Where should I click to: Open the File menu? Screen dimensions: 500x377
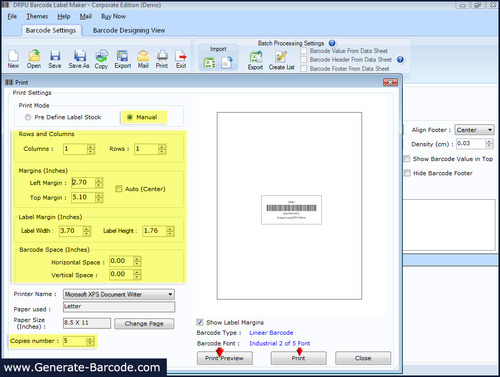tap(12, 16)
